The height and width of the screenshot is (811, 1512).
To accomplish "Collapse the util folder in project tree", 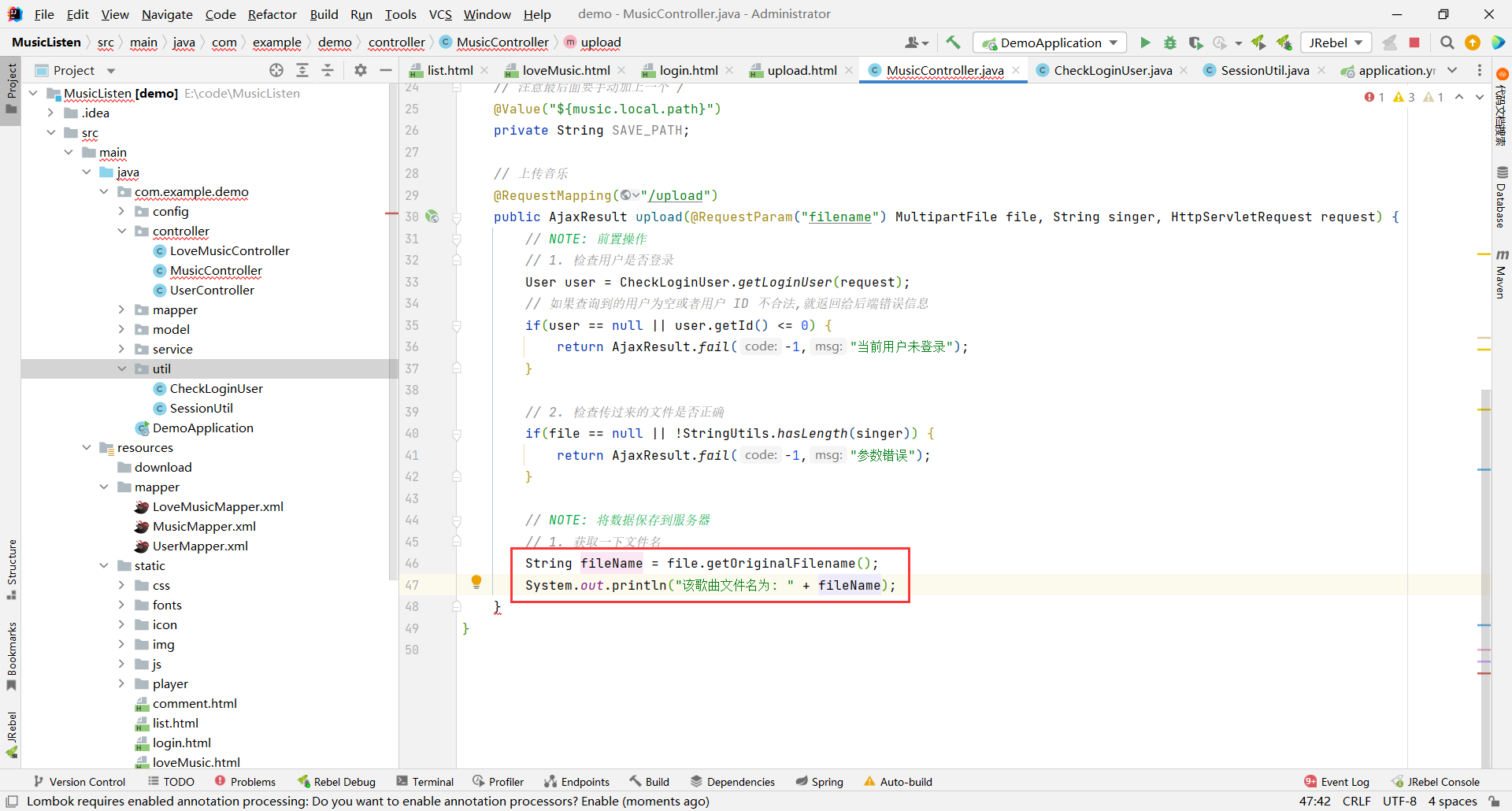I will pos(121,368).
